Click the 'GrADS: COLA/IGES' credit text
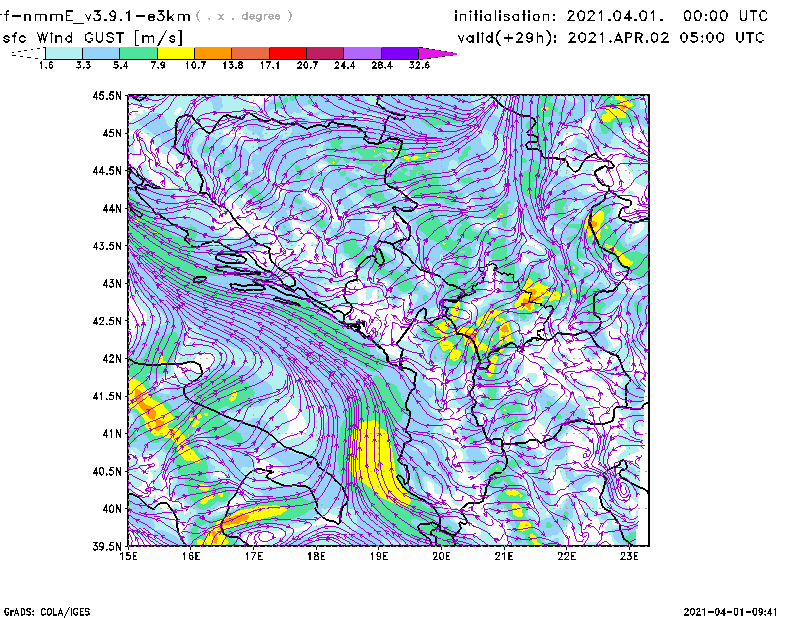This screenshot has height=618, width=800. [x=47, y=612]
